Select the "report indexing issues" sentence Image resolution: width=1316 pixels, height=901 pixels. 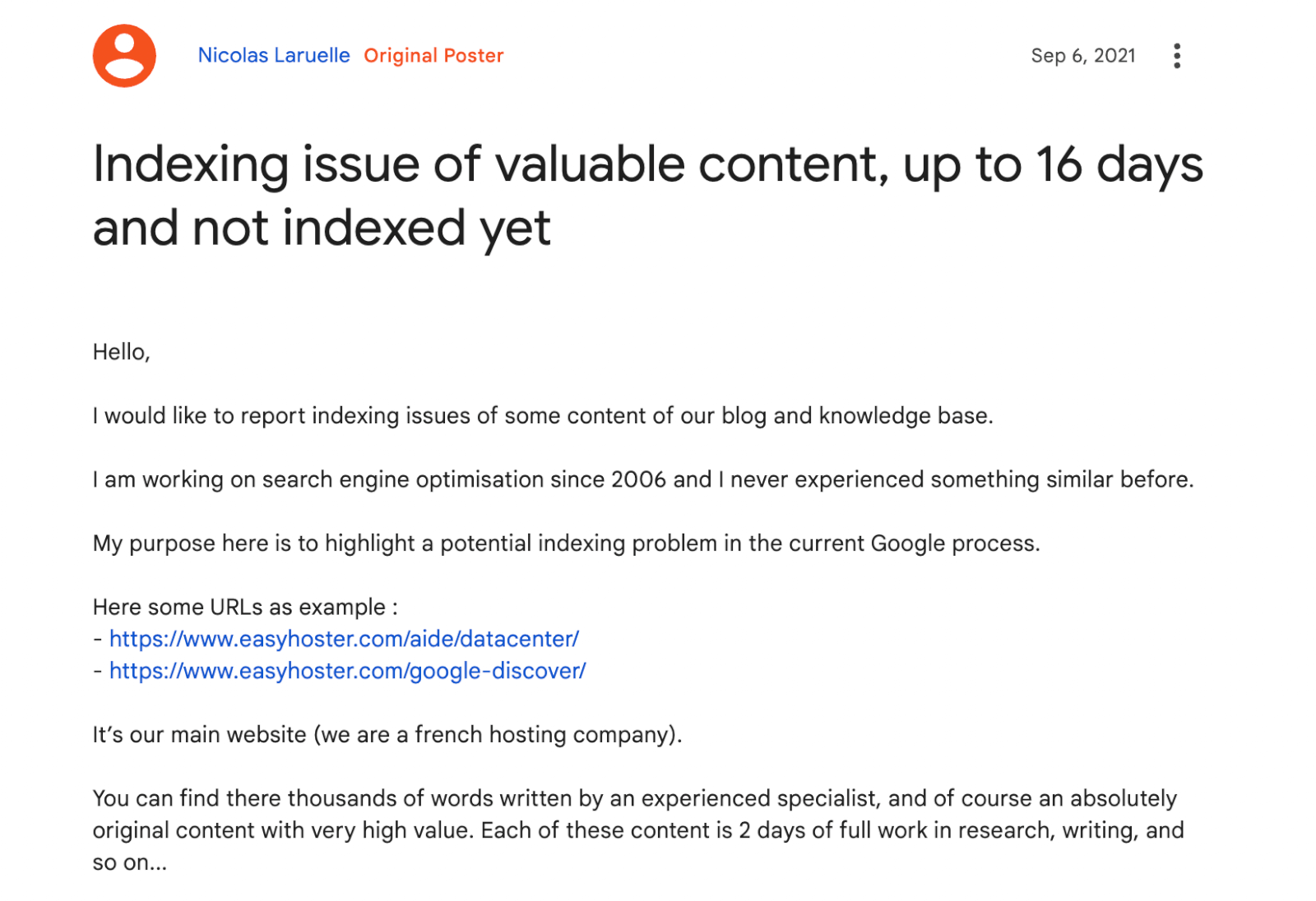pos(543,416)
